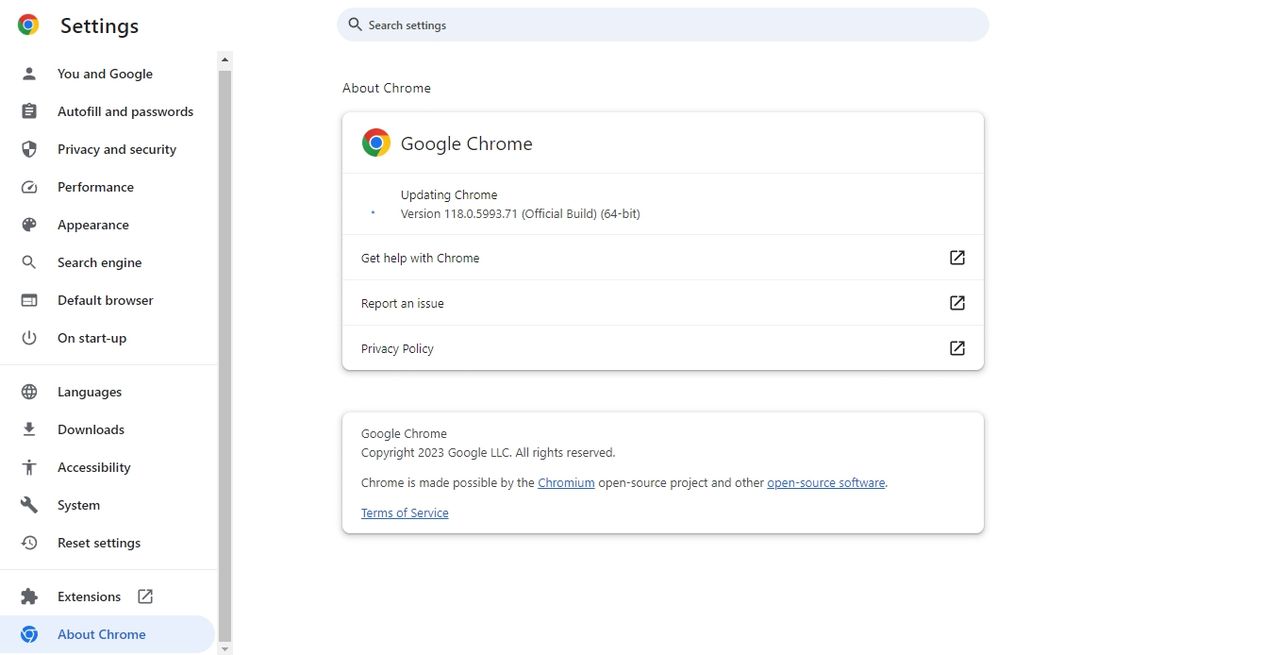Open external link icon for Privacy Policy

point(957,348)
